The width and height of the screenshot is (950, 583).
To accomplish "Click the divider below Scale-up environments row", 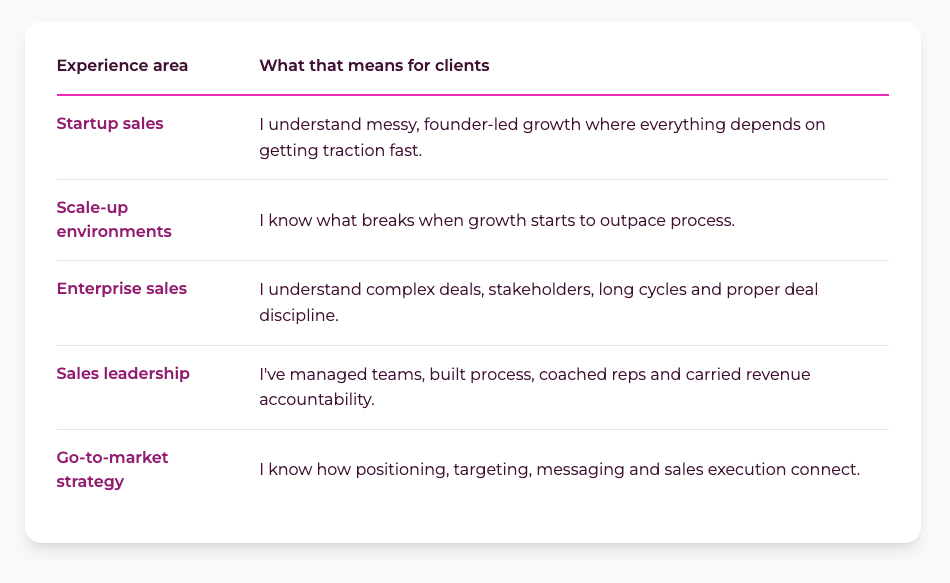I will (x=472, y=261).
